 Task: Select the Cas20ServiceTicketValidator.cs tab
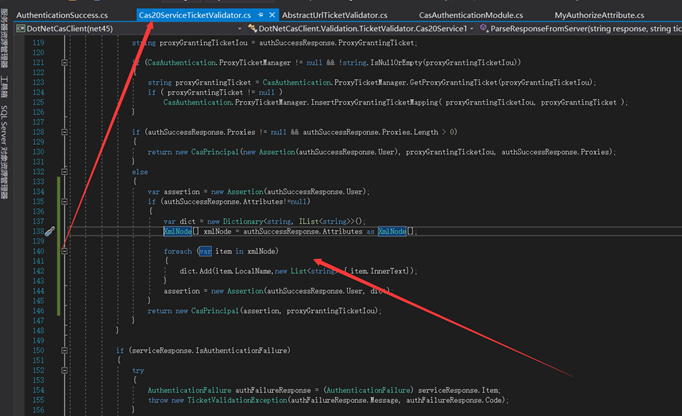tap(194, 15)
